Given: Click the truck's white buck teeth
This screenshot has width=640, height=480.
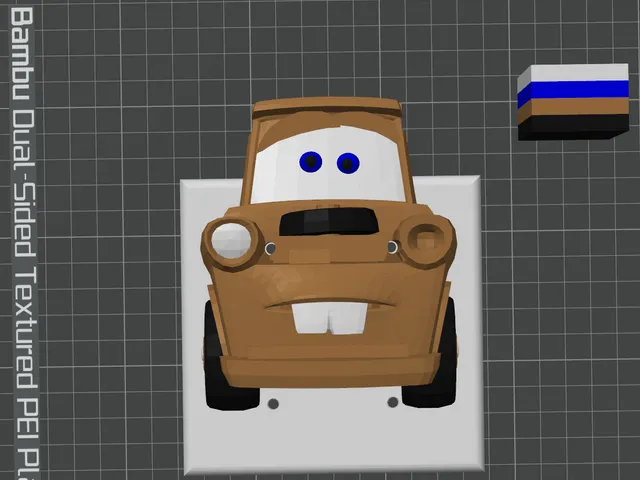Looking at the screenshot, I should tap(329, 318).
